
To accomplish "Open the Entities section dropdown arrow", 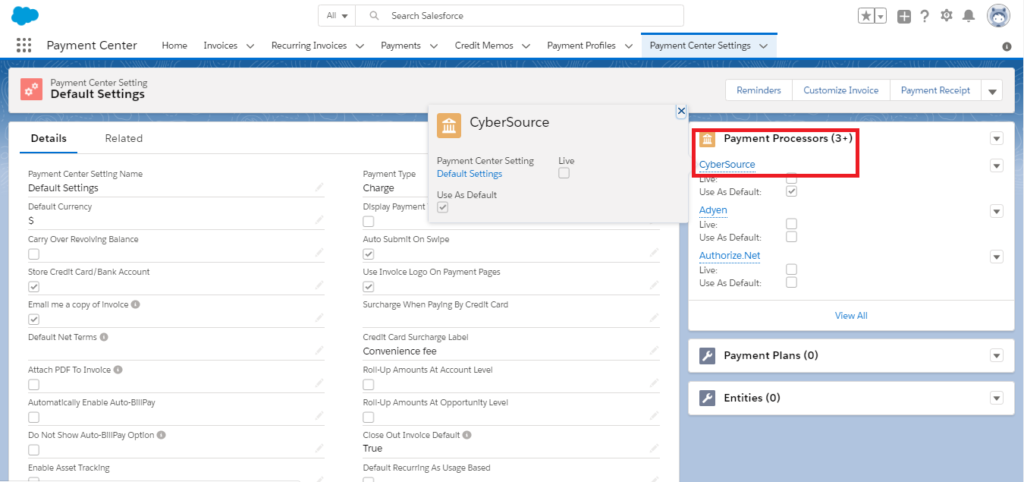I will coord(995,398).
